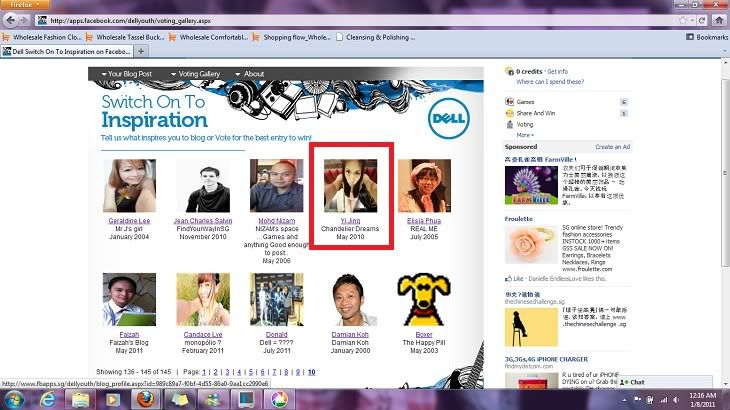Open Yi Jing profile photo
This screenshot has width=730, height=410.
[x=351, y=186]
